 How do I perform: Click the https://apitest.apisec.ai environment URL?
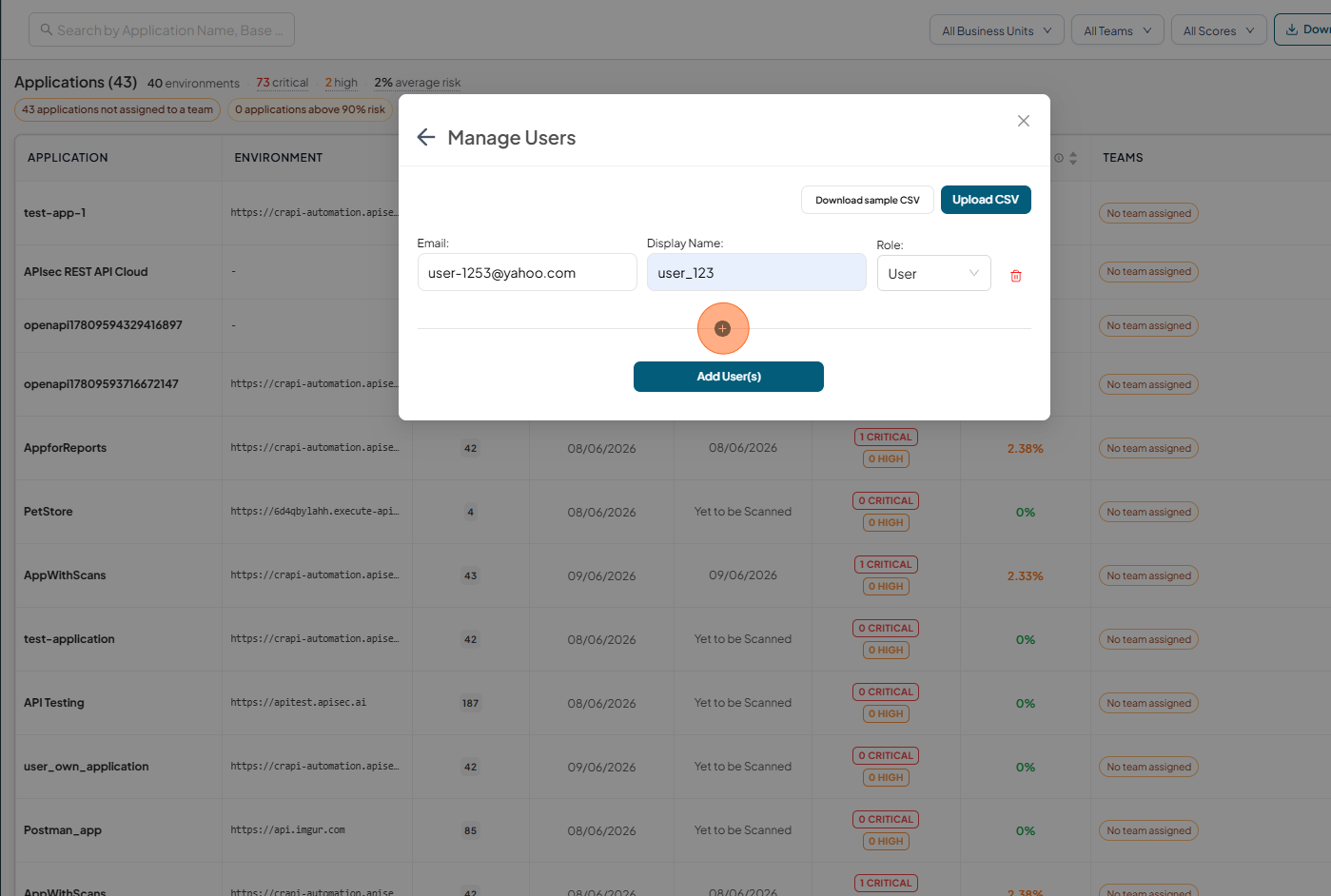(299, 703)
